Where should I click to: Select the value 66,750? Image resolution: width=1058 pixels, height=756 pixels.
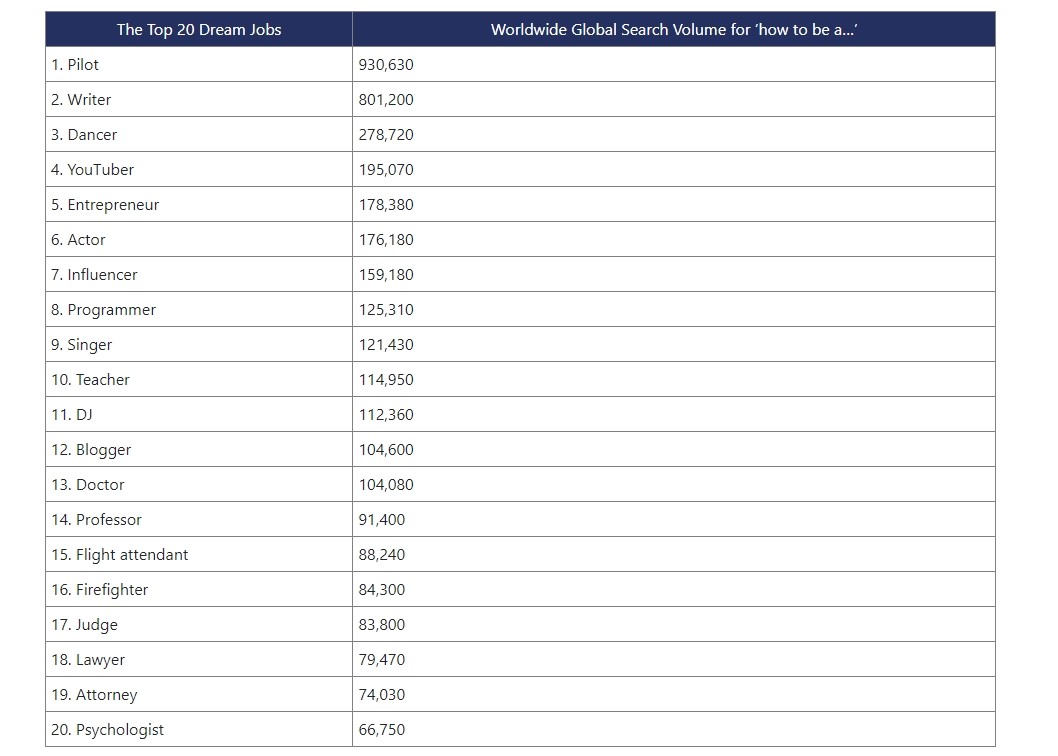pyautogui.click(x=382, y=730)
